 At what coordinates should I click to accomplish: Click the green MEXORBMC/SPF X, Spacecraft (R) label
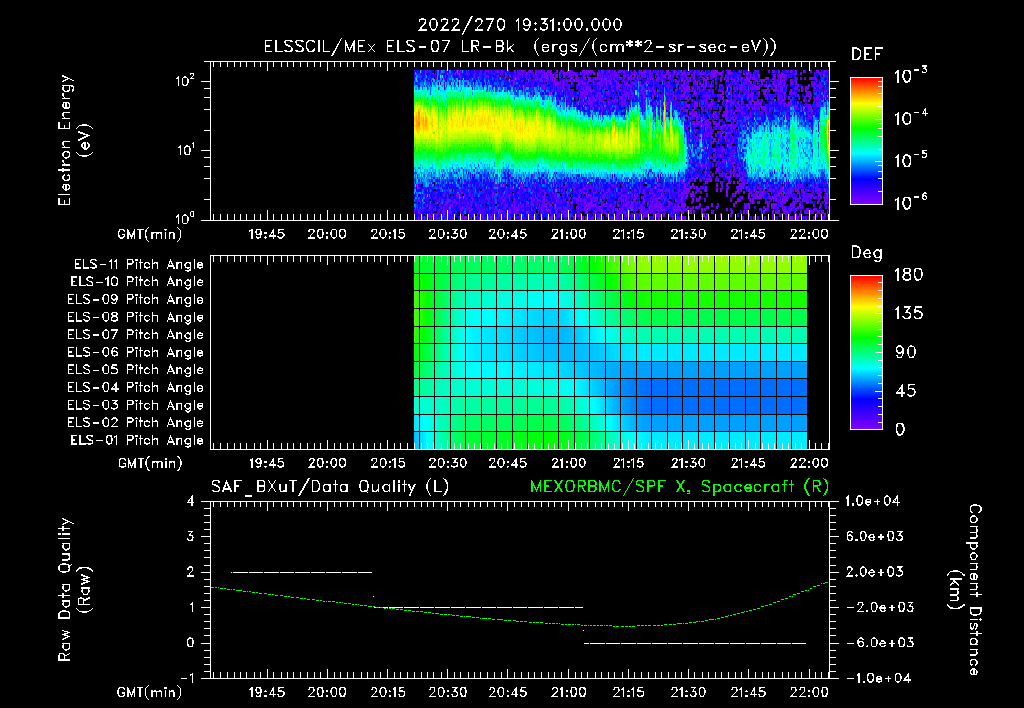pyautogui.click(x=679, y=487)
